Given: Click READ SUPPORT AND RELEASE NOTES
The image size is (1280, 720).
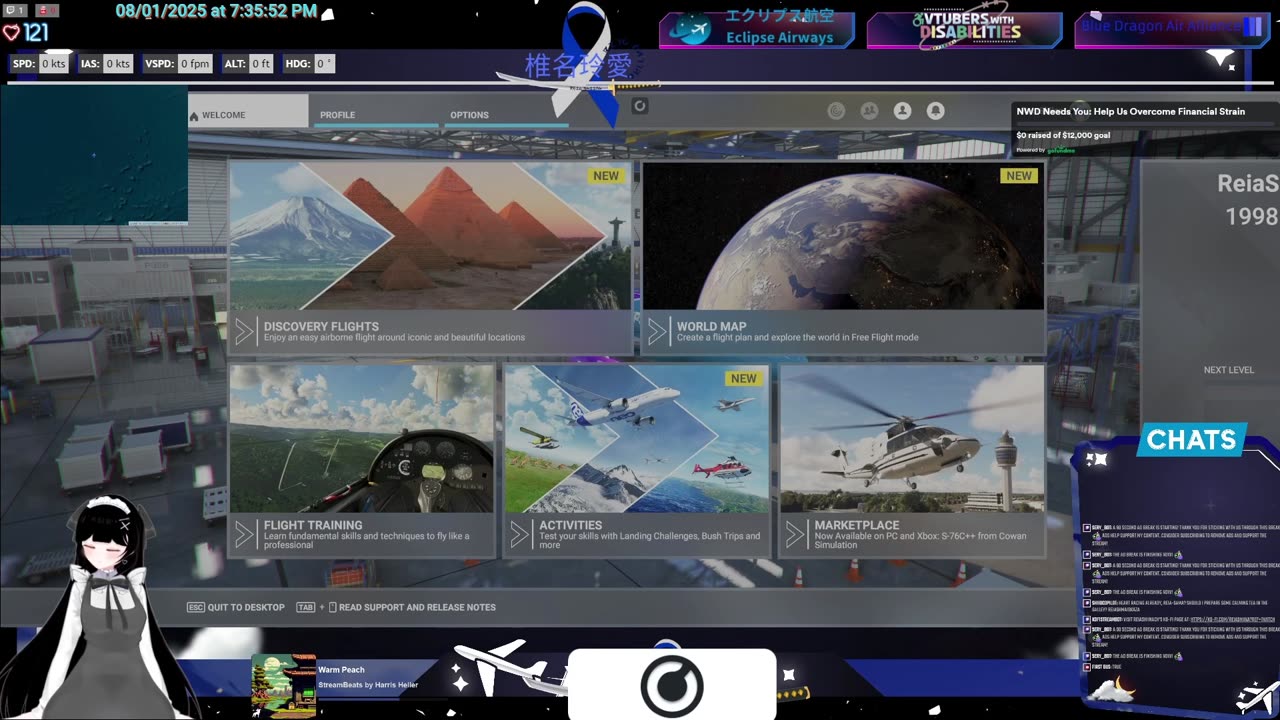Looking at the screenshot, I should coord(417,607).
